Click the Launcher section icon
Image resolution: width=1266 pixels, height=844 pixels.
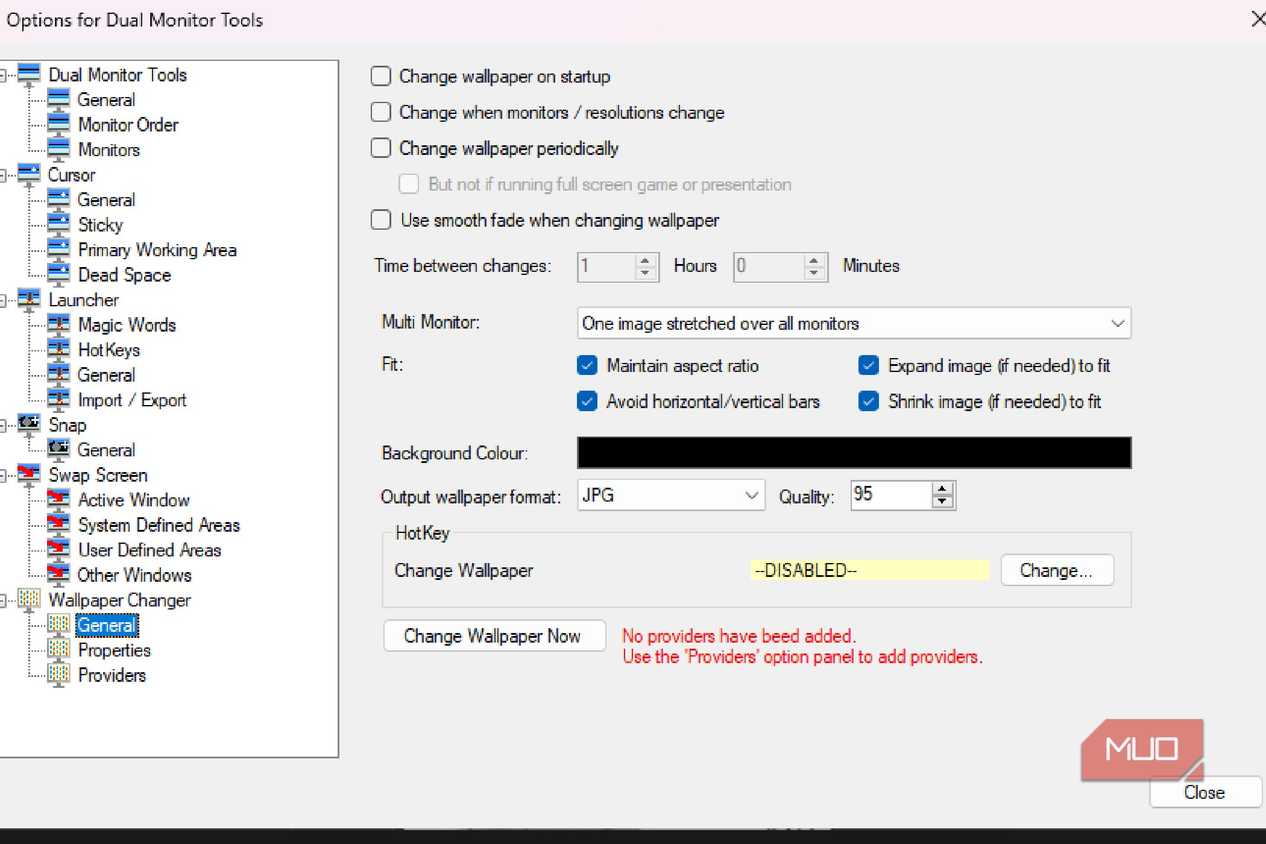(x=29, y=299)
